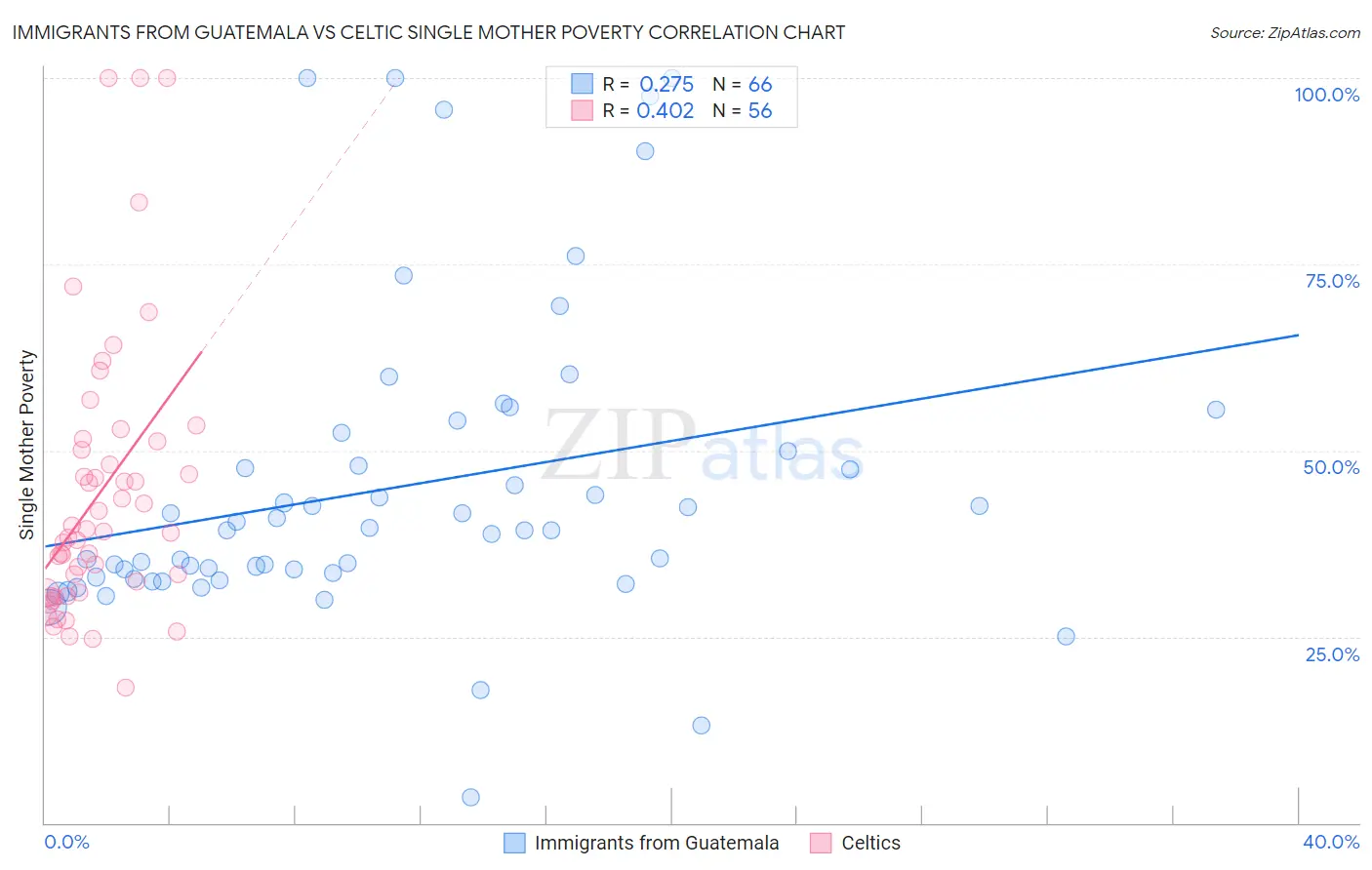
Task: Click the blue legend swatch for Immigrants from Guatemala
Action: [514, 843]
